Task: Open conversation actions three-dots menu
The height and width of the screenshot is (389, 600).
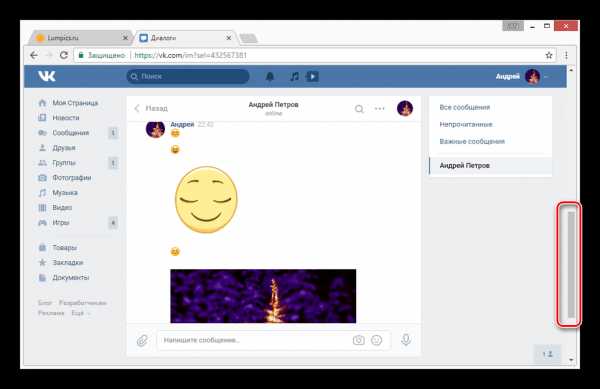Action: (x=380, y=109)
